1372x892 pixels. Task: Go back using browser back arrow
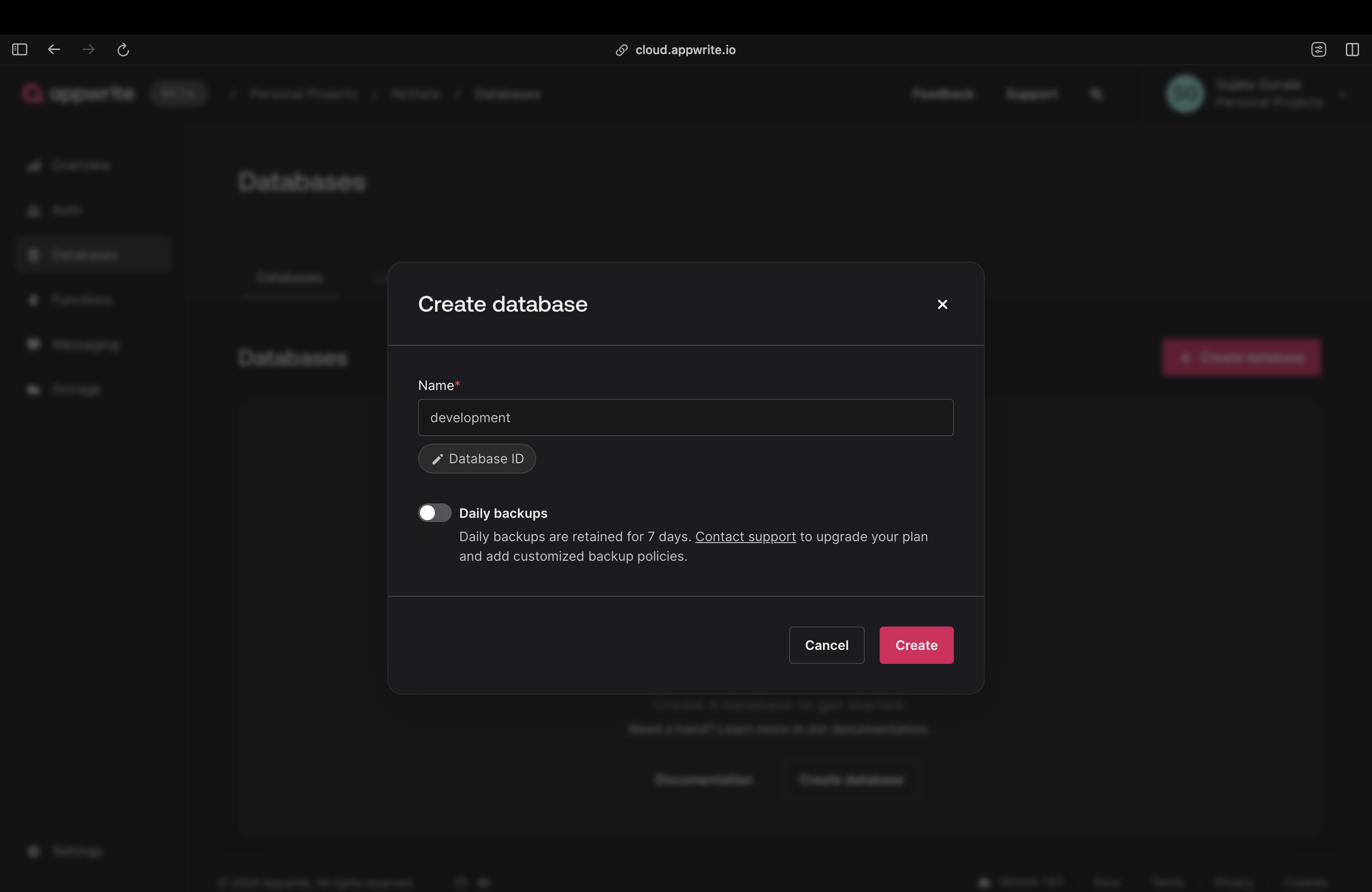pyautogui.click(x=54, y=49)
